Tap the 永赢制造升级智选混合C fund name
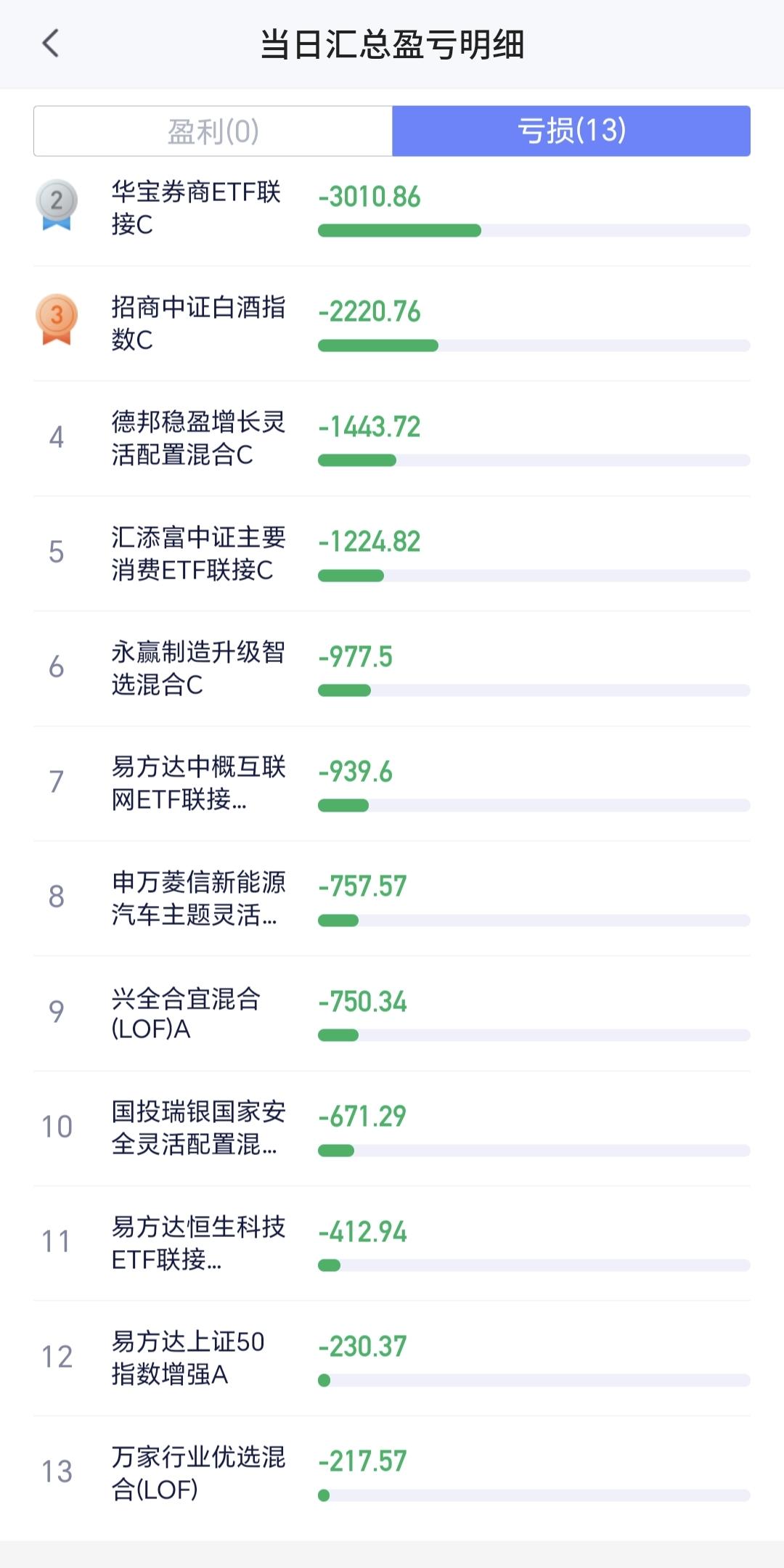Screen dimensions: 784x1568 tap(197, 669)
